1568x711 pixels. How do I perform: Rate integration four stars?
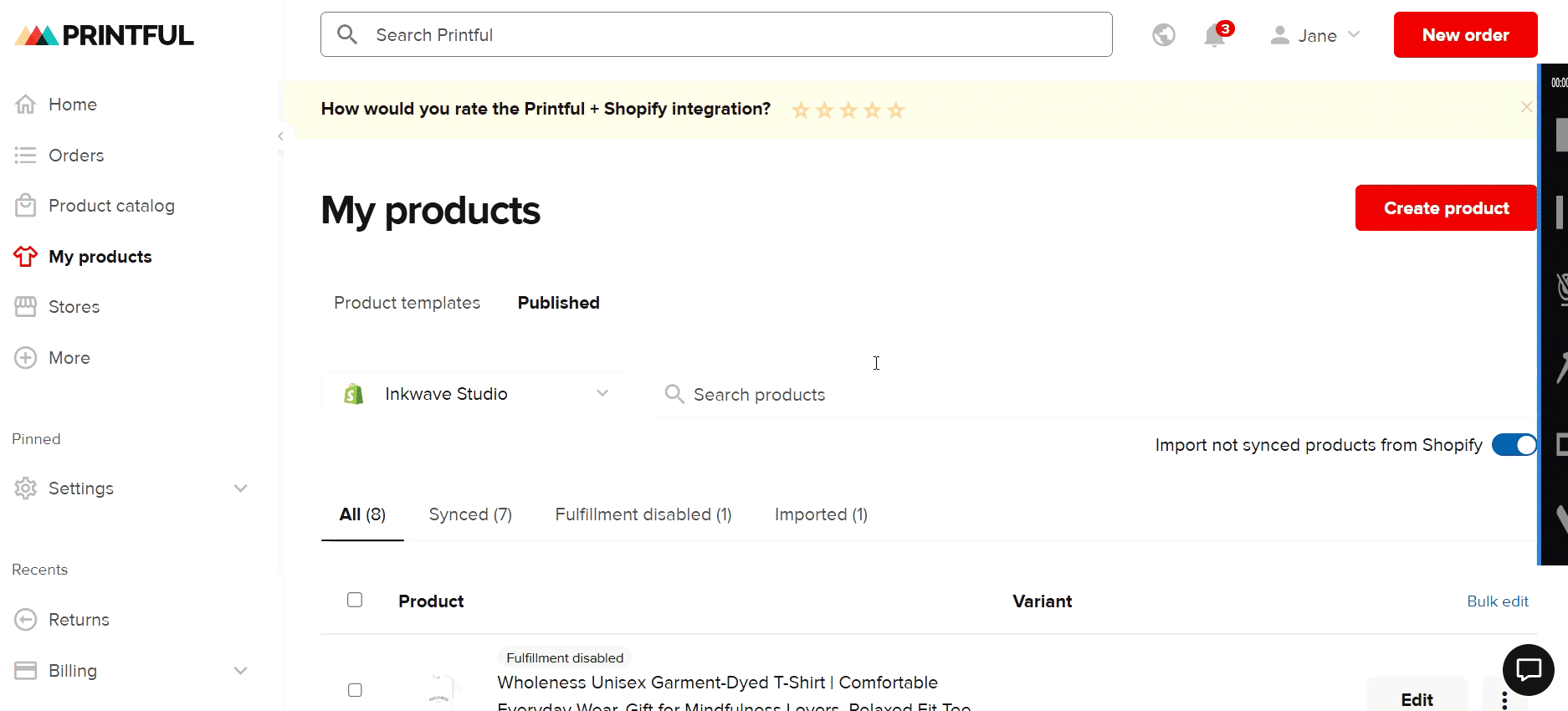(873, 110)
